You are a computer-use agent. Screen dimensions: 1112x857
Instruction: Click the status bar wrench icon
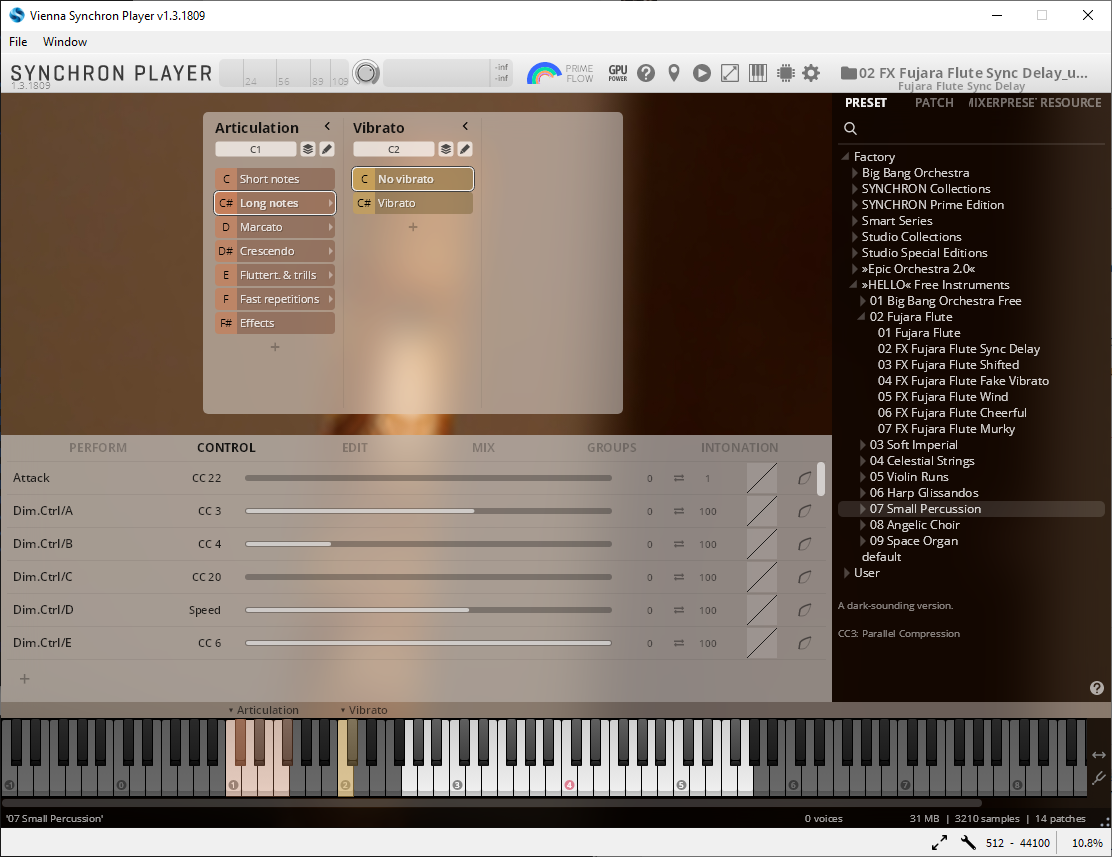pyautogui.click(x=968, y=842)
